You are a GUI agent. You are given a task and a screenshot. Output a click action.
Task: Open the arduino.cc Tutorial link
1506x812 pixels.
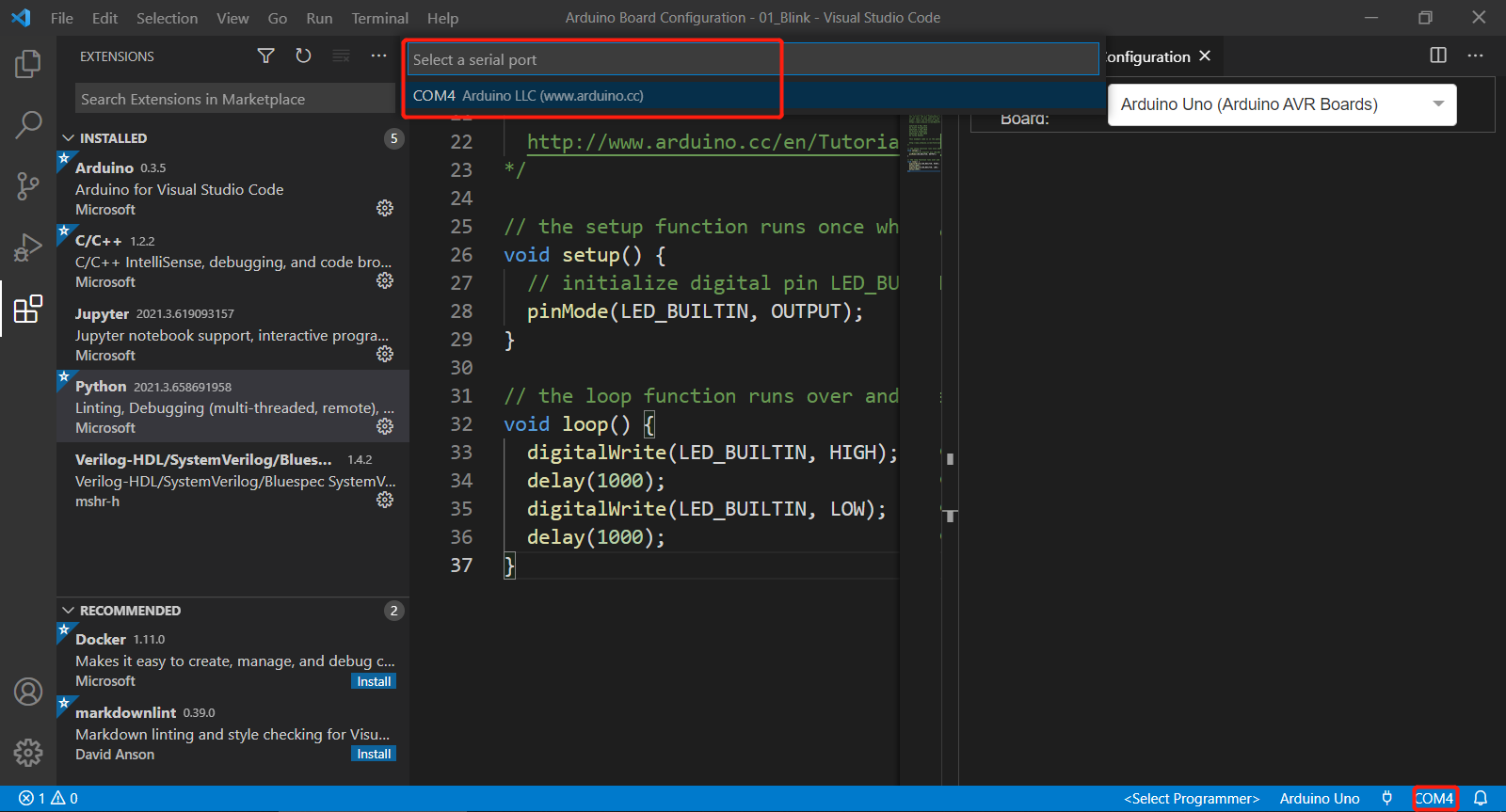tap(713, 142)
